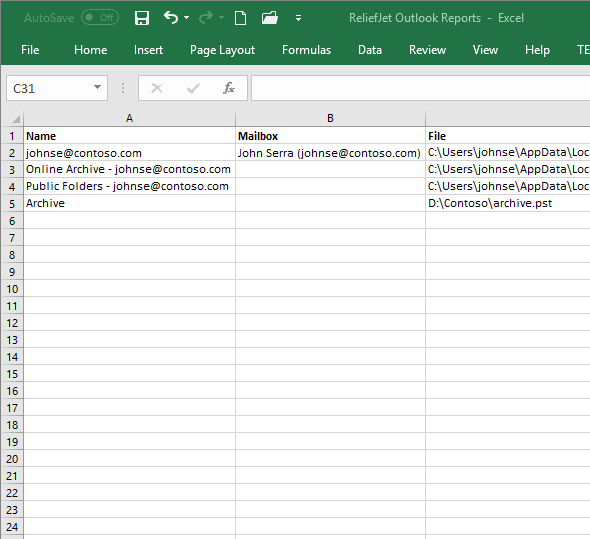
Task: Open the File menu
Action: pyautogui.click(x=30, y=50)
